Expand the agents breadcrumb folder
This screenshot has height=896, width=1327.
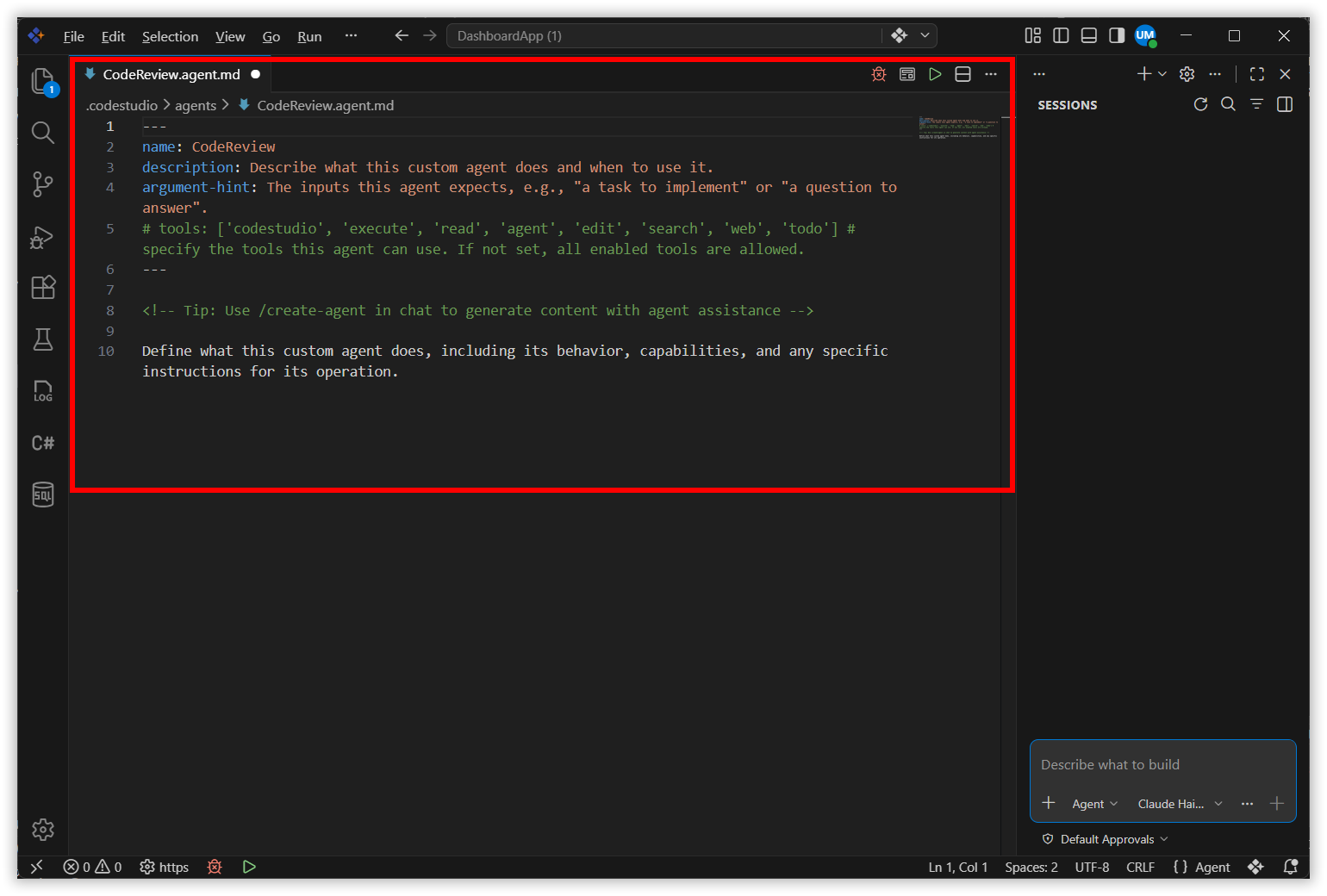[196, 105]
